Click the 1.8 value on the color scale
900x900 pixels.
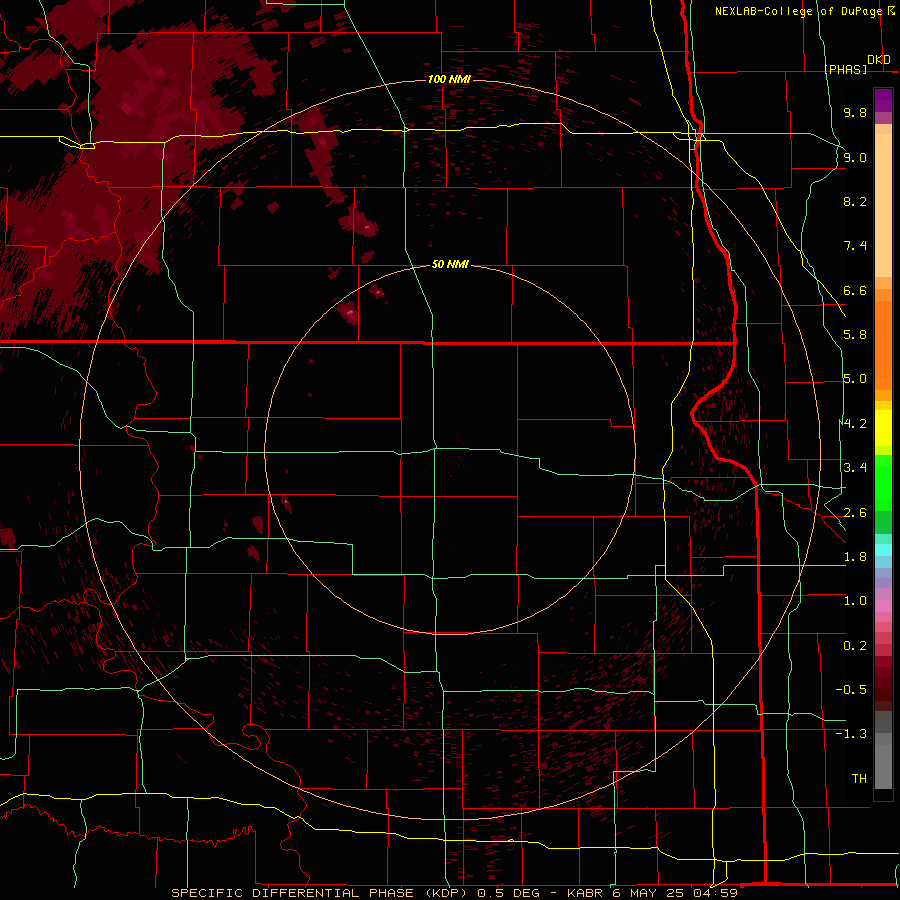855,557
